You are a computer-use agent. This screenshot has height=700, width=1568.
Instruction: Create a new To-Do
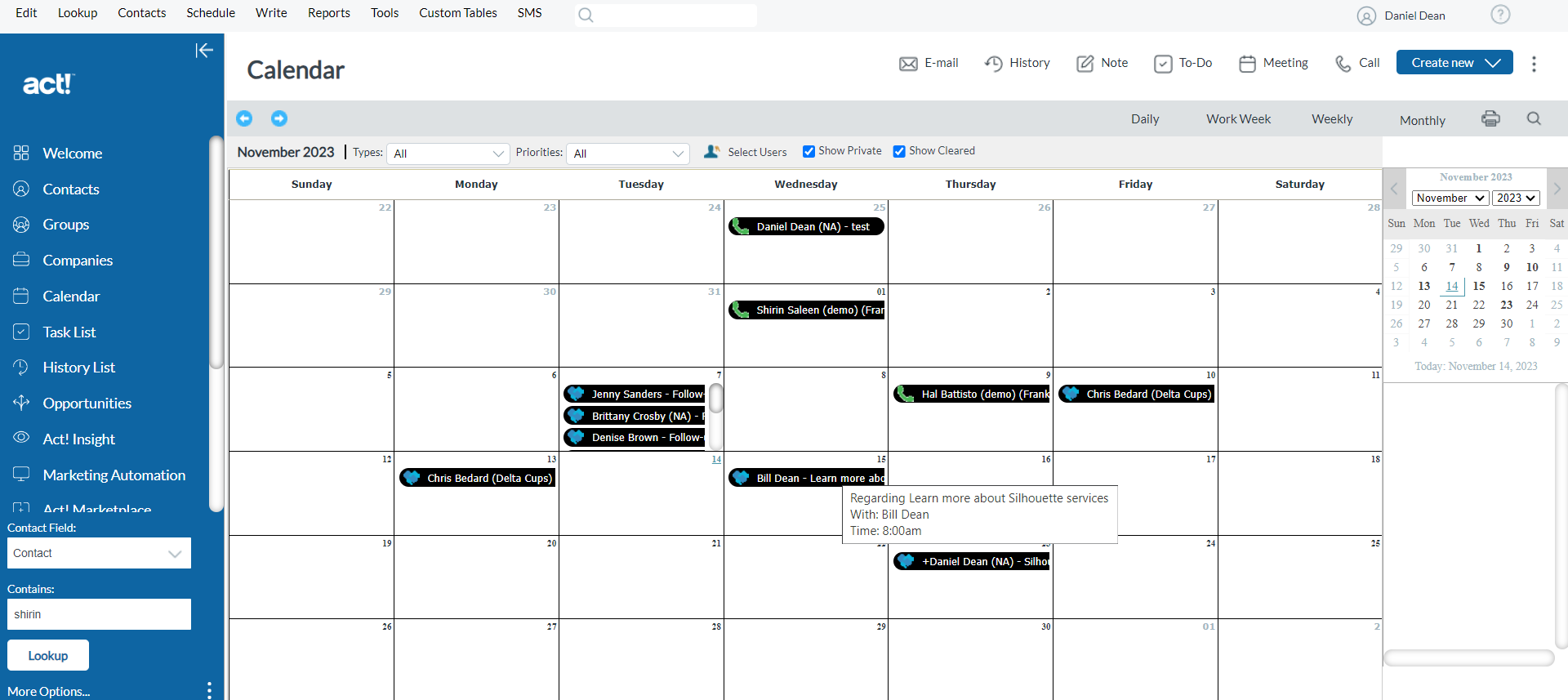1183,63
